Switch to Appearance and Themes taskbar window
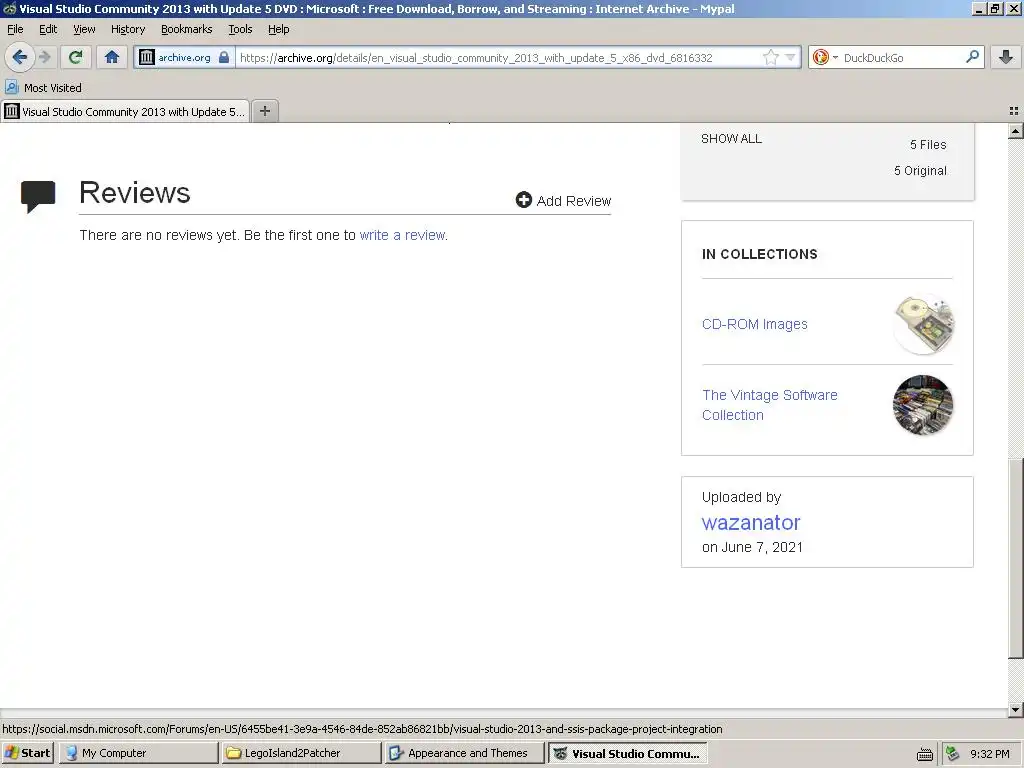This screenshot has height=768, width=1024. pyautogui.click(x=464, y=753)
